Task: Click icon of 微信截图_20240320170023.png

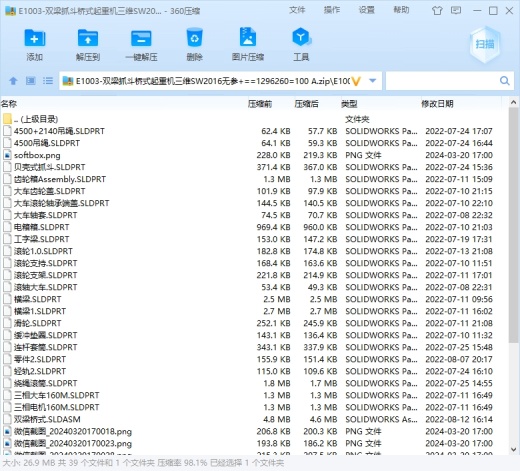Action: pos(7,443)
